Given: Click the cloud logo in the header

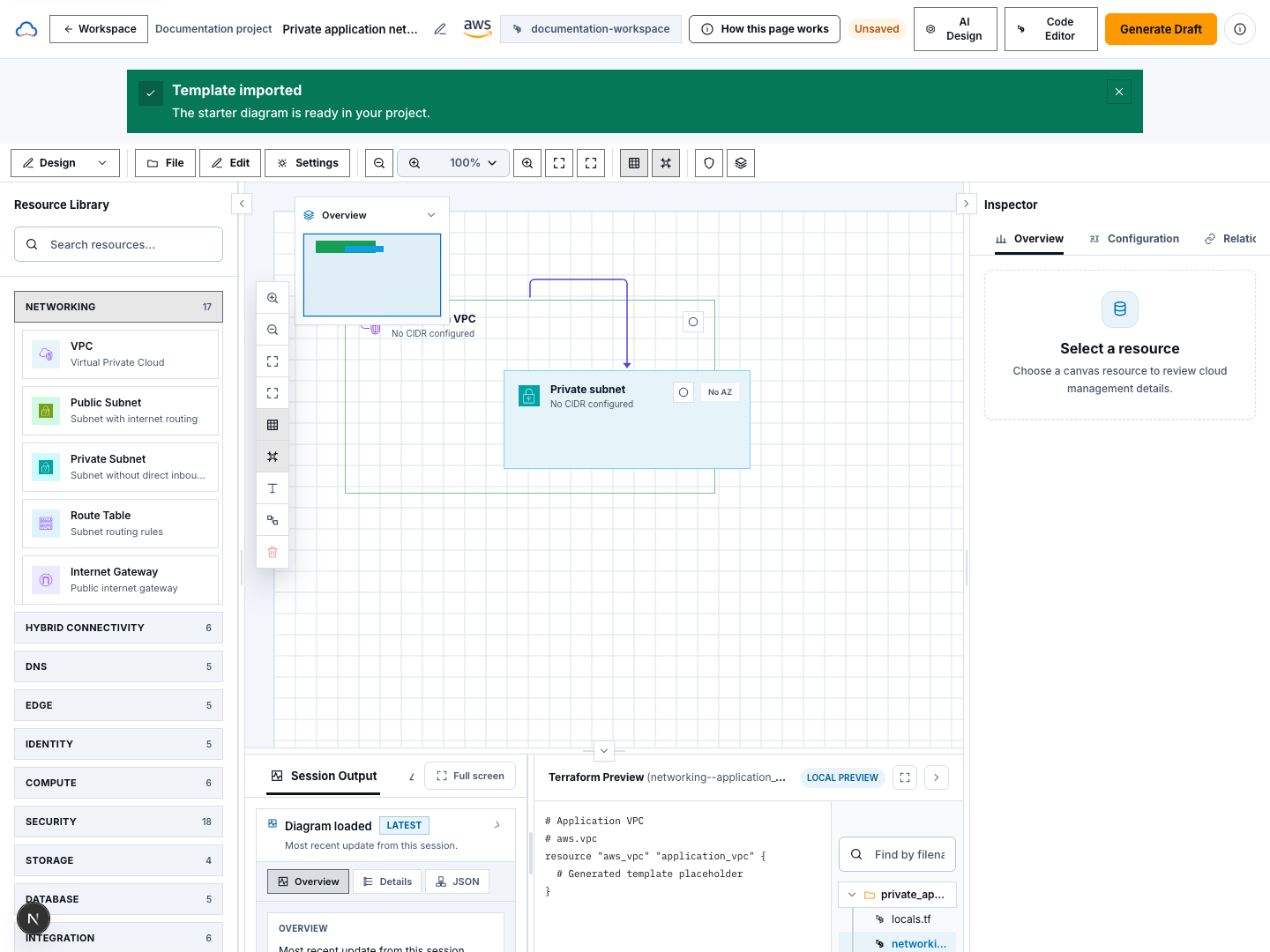Looking at the screenshot, I should click(26, 29).
